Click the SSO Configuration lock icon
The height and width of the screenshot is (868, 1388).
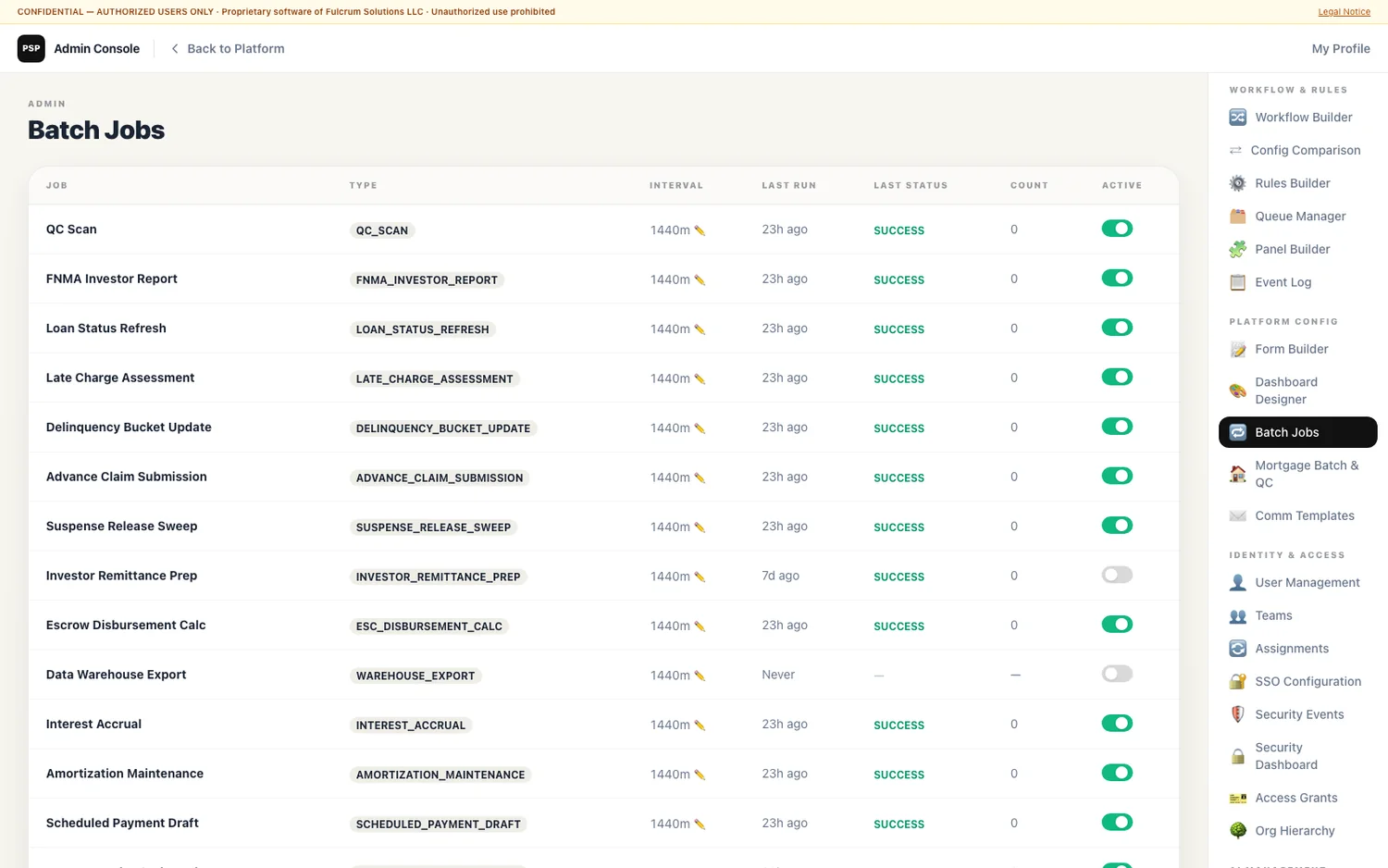click(1237, 681)
